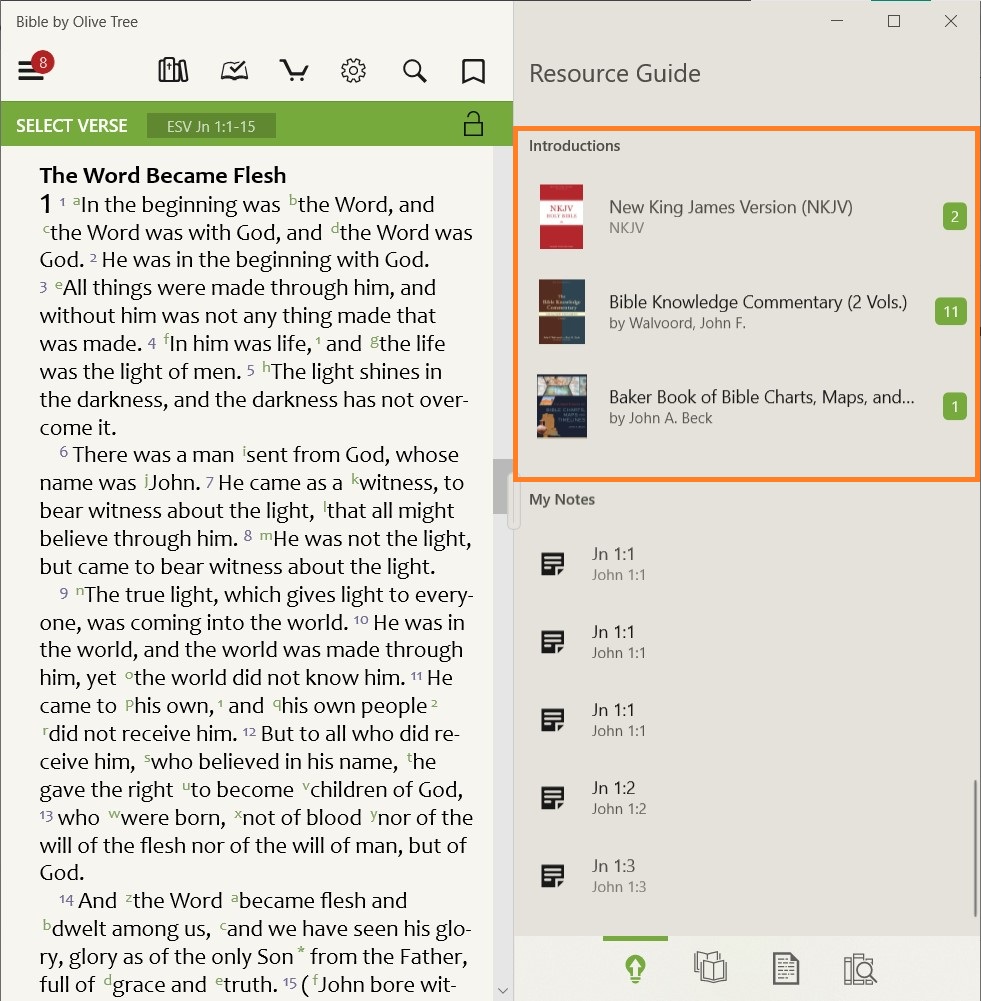981x1001 pixels.
Task: Select the Resource Guide lightbulb tab
Action: tap(635, 968)
